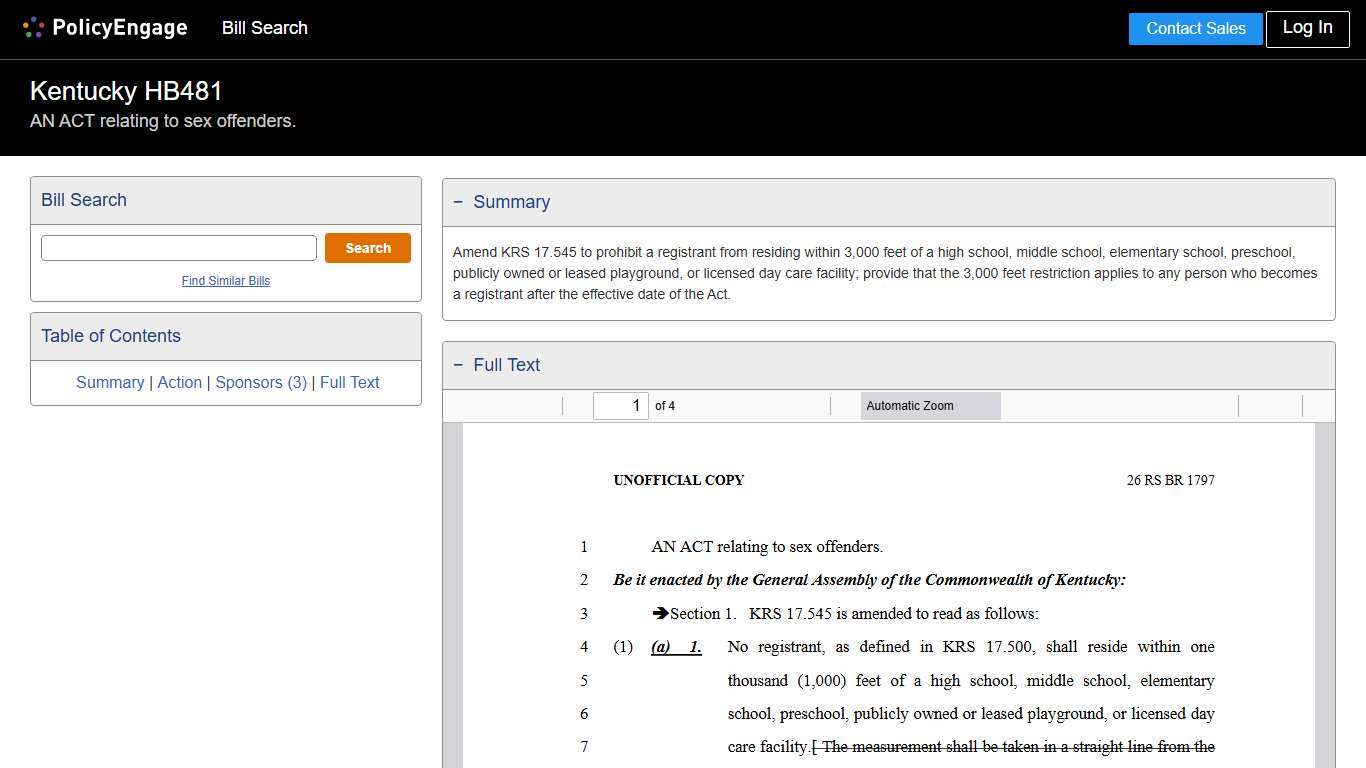Click the PDF page number field
Image resolution: width=1366 pixels, height=768 pixels.
pos(621,406)
